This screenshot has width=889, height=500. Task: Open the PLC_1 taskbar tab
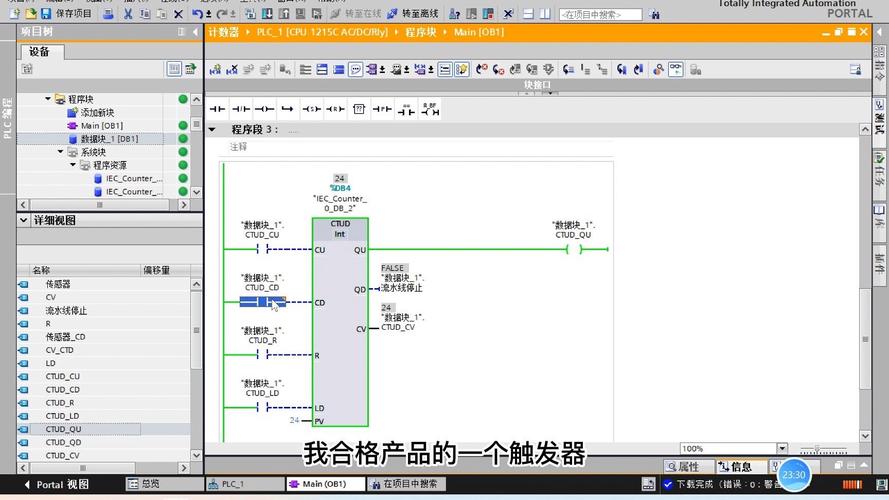pyautogui.click(x=244, y=484)
